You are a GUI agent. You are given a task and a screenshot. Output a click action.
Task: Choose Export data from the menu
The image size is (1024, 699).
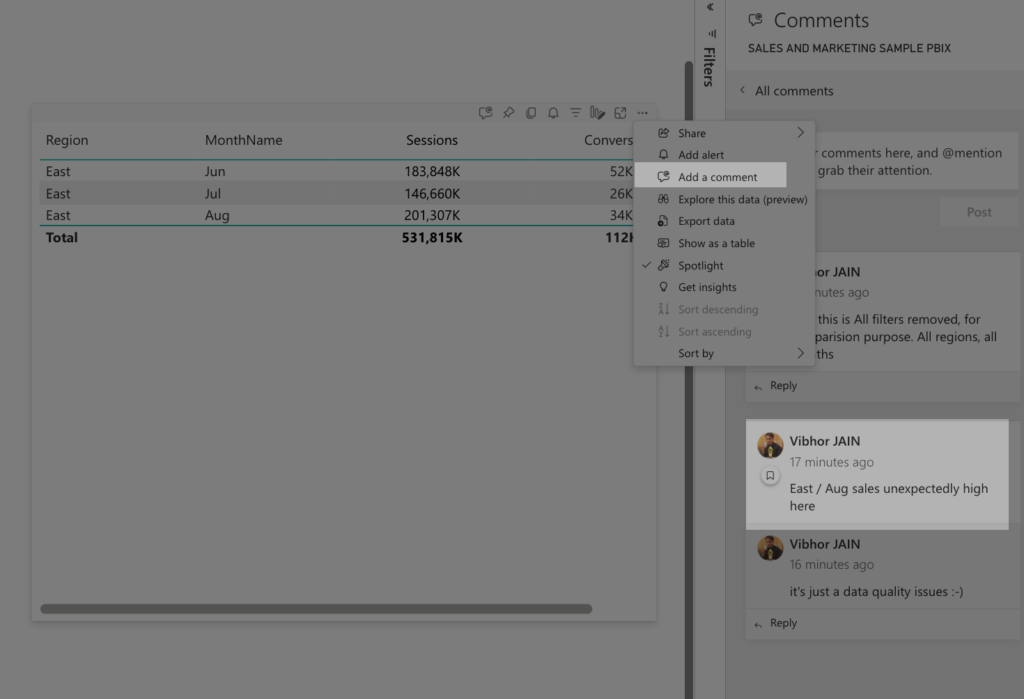[706, 221]
